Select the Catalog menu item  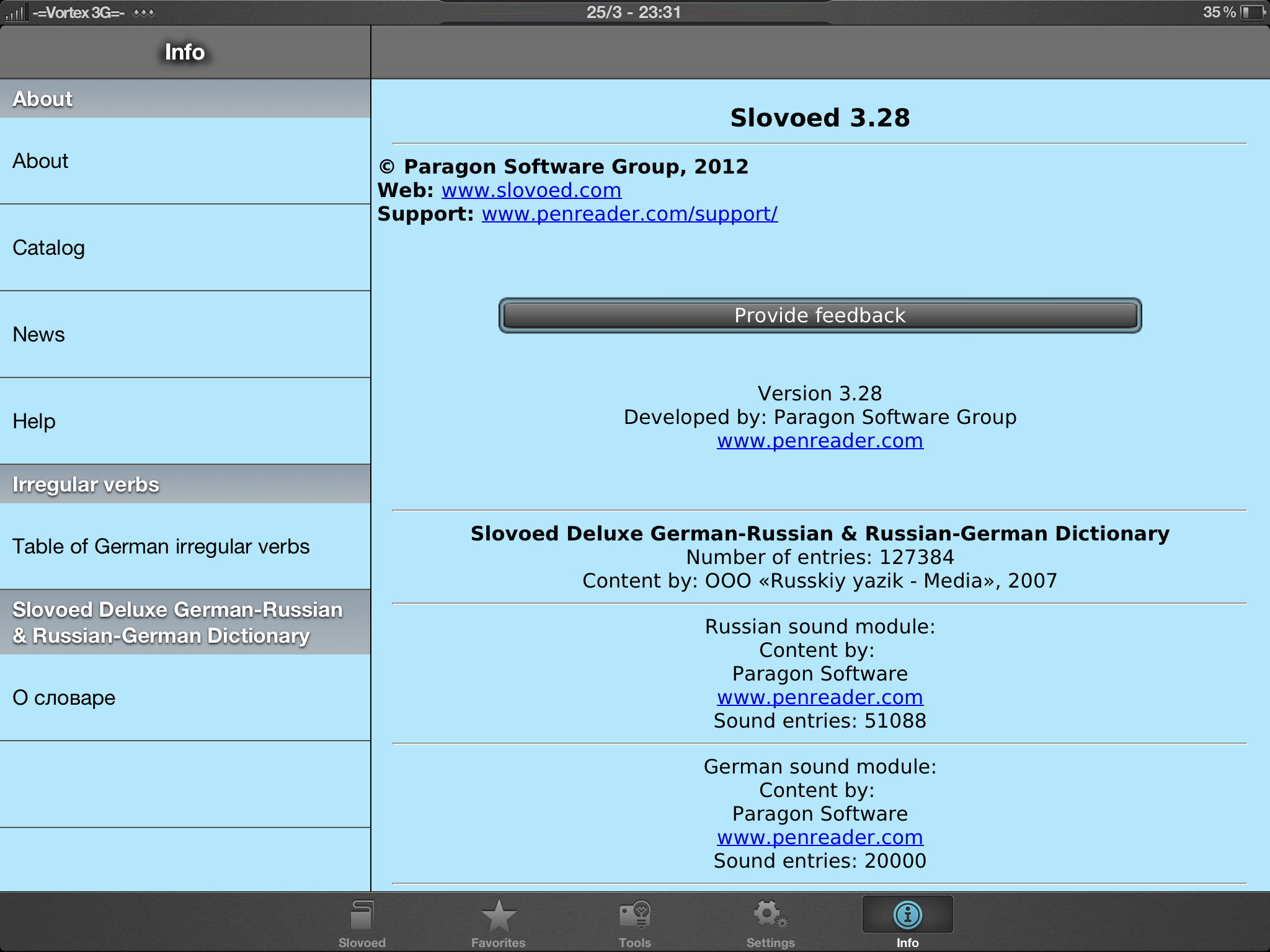point(186,248)
